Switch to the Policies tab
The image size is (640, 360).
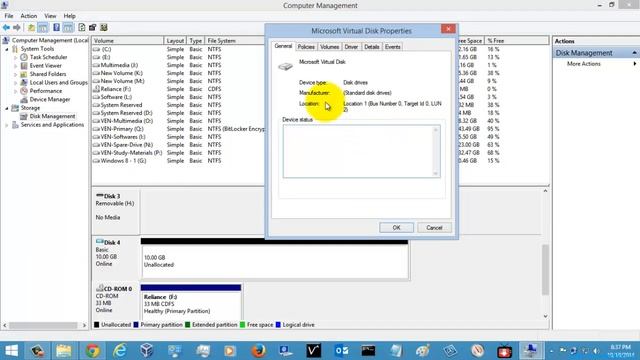pyautogui.click(x=306, y=47)
